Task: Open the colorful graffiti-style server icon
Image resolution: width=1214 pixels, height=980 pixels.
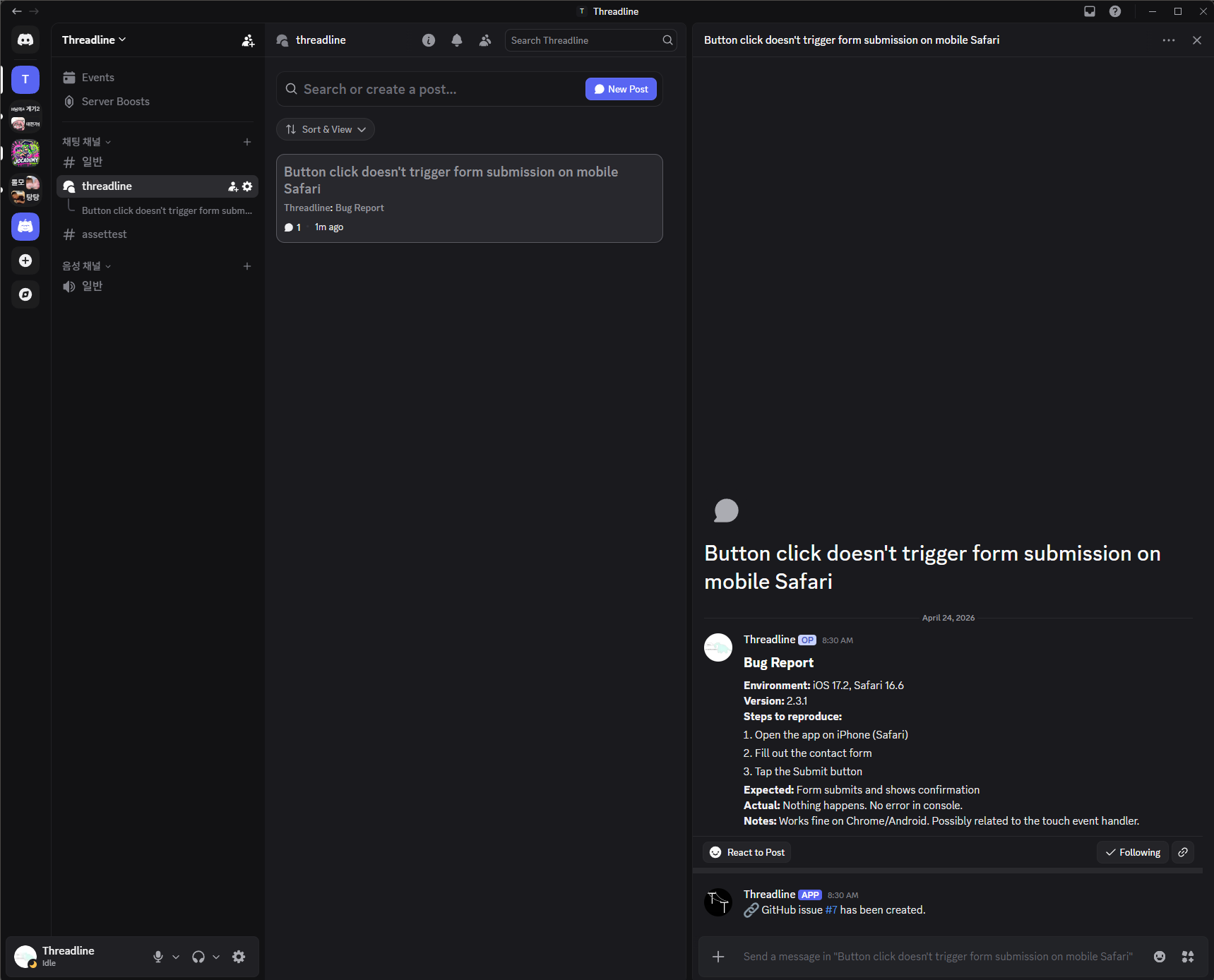Action: point(25,153)
